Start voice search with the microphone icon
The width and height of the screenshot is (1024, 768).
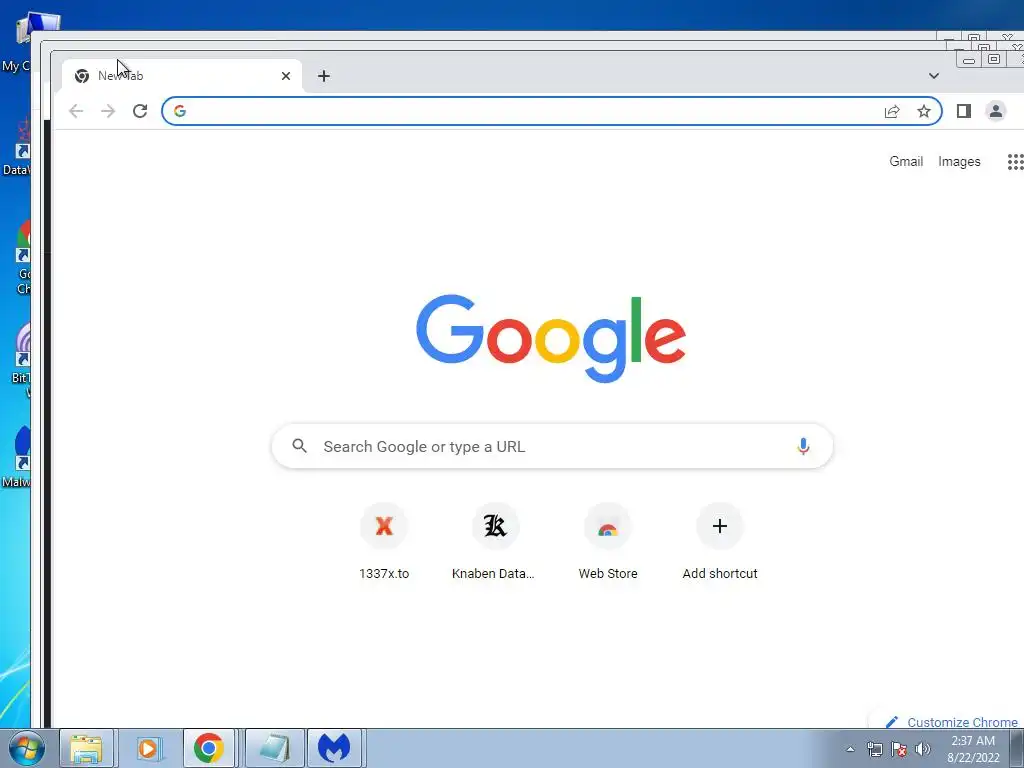coord(803,446)
